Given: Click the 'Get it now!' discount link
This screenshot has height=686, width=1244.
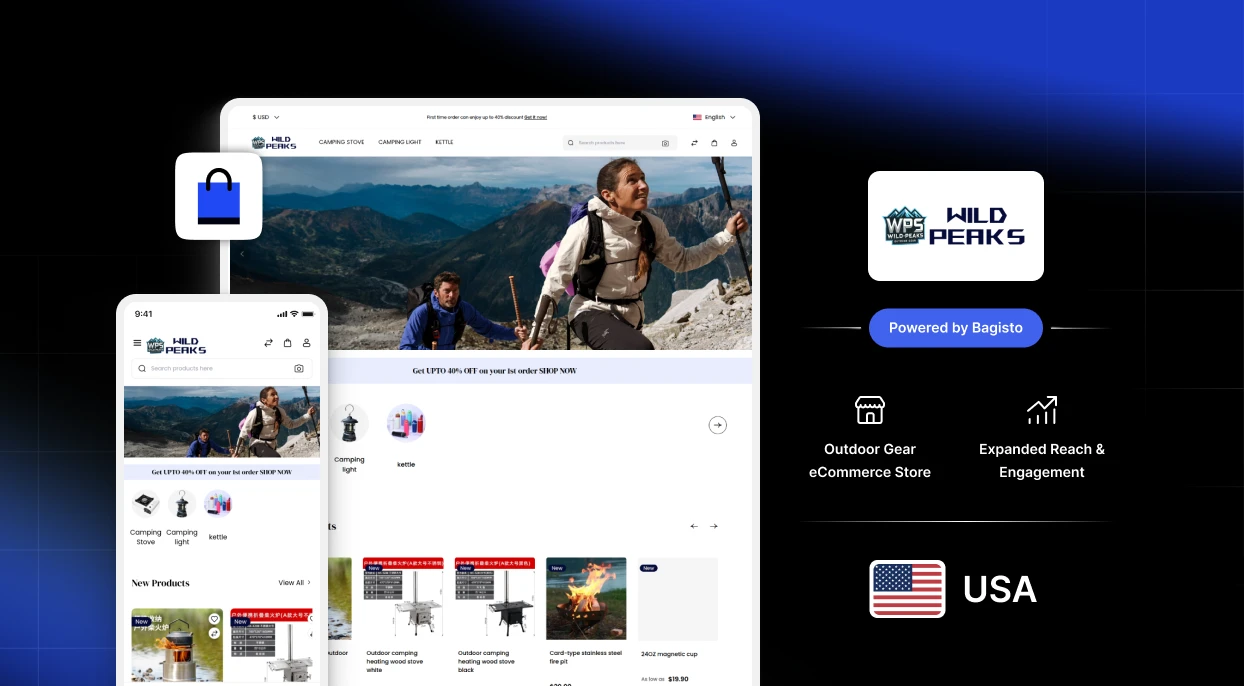Looking at the screenshot, I should [x=536, y=117].
